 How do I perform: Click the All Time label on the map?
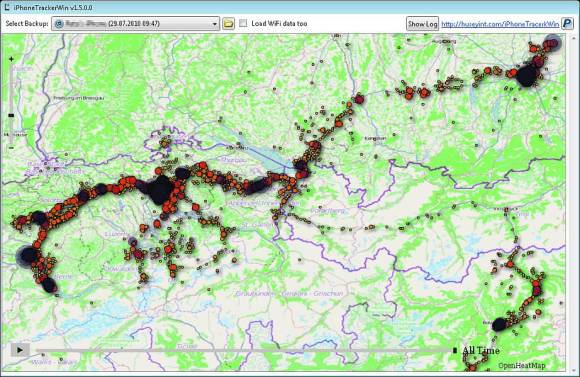pos(481,350)
